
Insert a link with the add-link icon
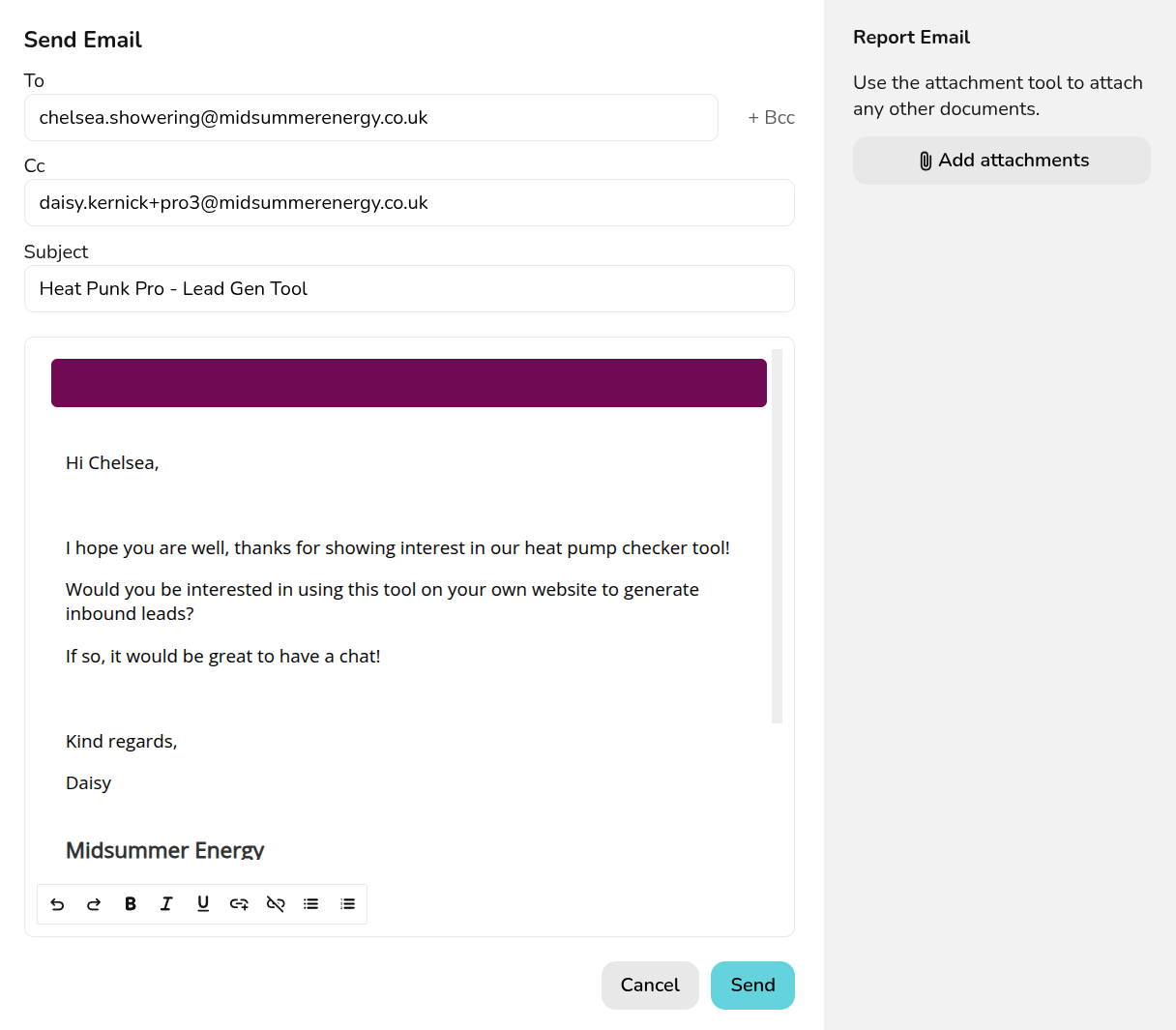(239, 904)
